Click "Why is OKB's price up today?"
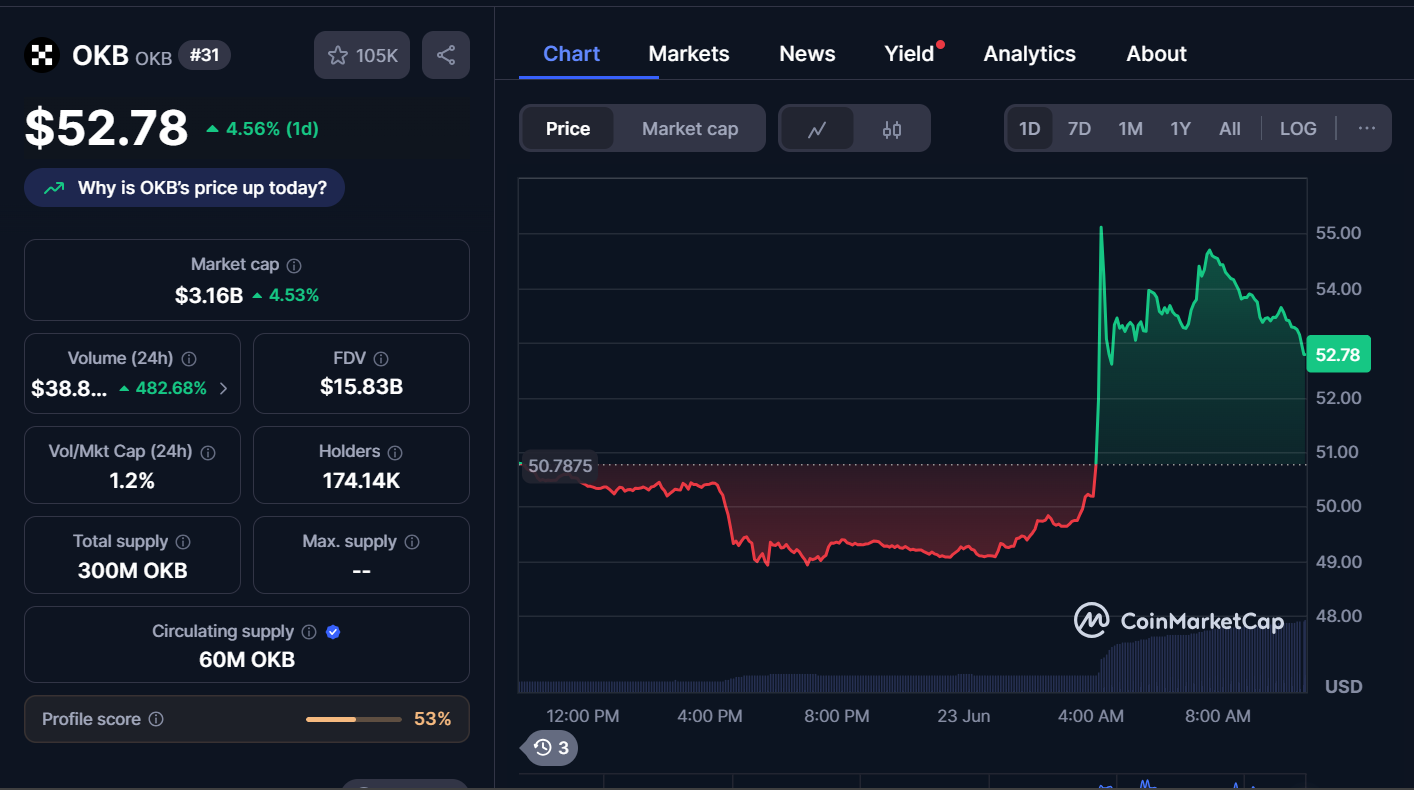This screenshot has height=790, width=1414. pos(184,188)
